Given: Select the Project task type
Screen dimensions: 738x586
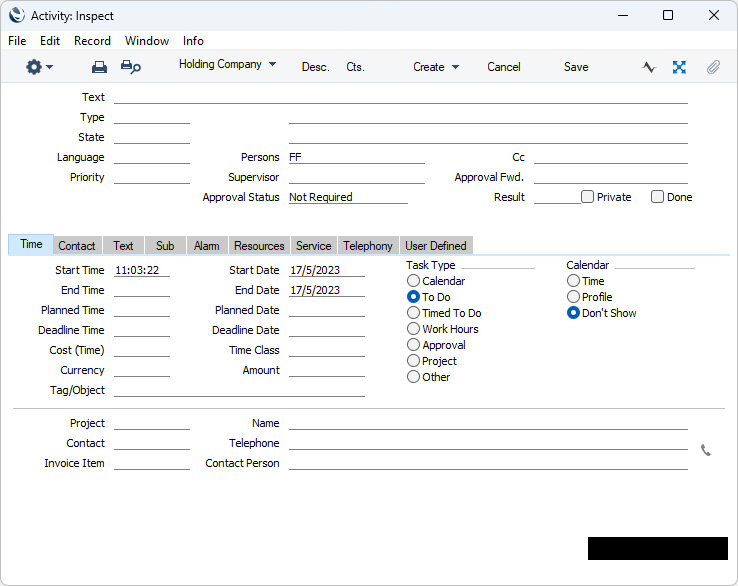Looking at the screenshot, I should pos(413,361).
